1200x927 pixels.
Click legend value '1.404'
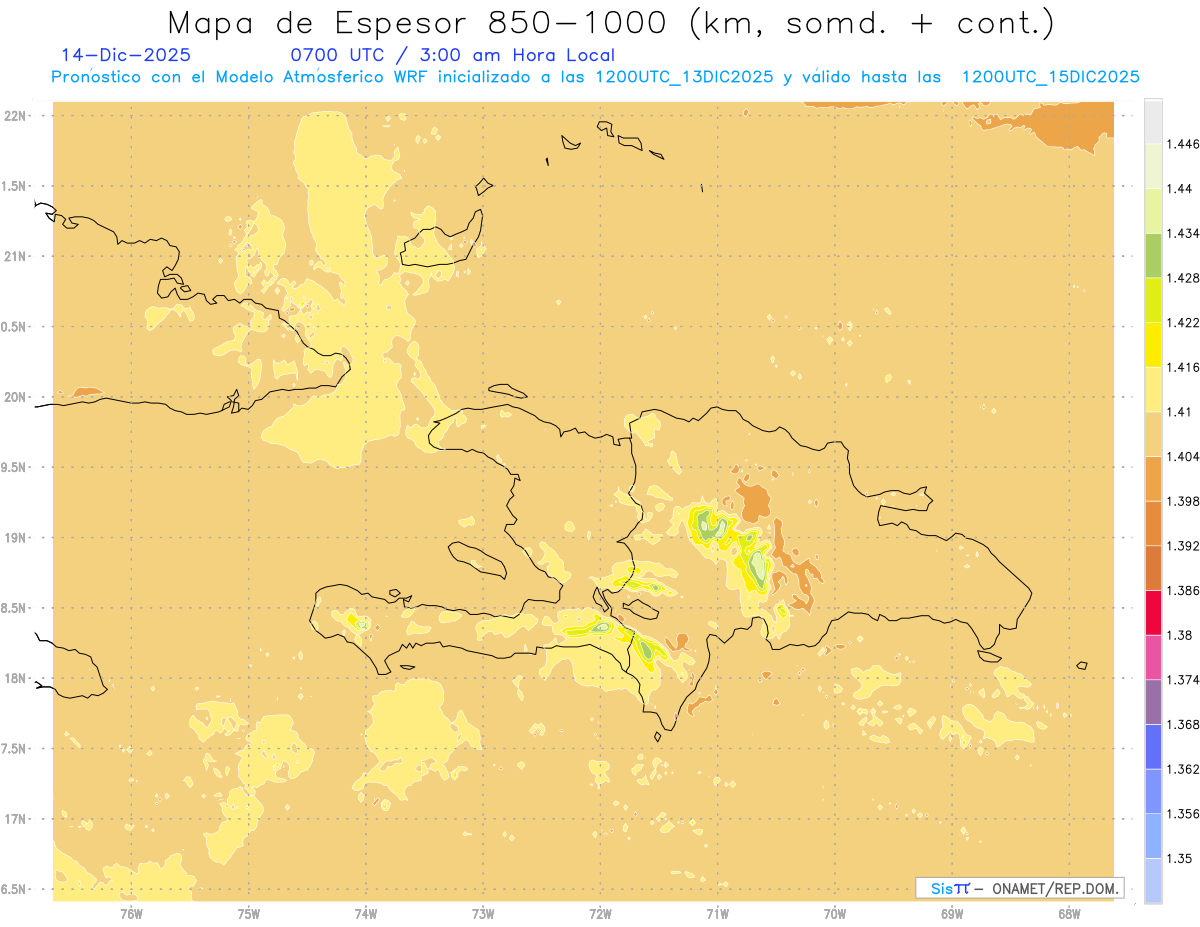[1182, 456]
